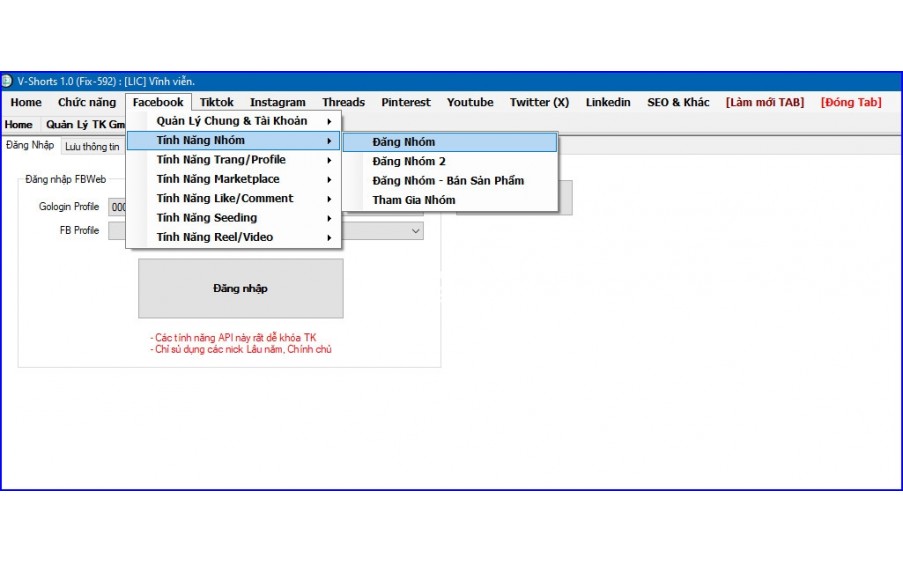Switch to Quản Lý TK tab
903x563 pixels.
tap(85, 124)
